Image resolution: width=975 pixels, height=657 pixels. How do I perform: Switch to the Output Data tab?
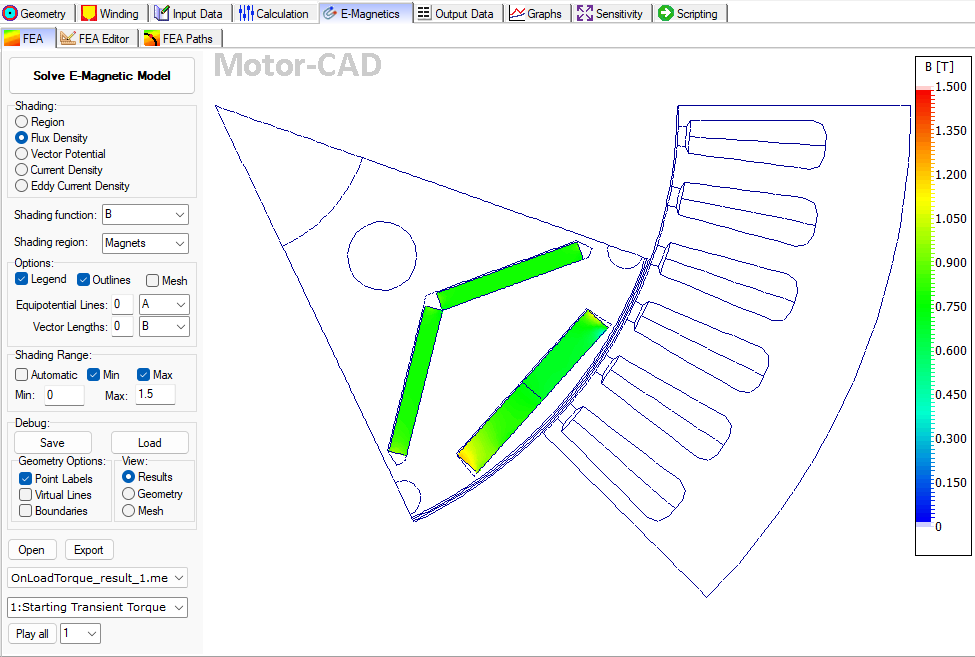click(x=457, y=13)
